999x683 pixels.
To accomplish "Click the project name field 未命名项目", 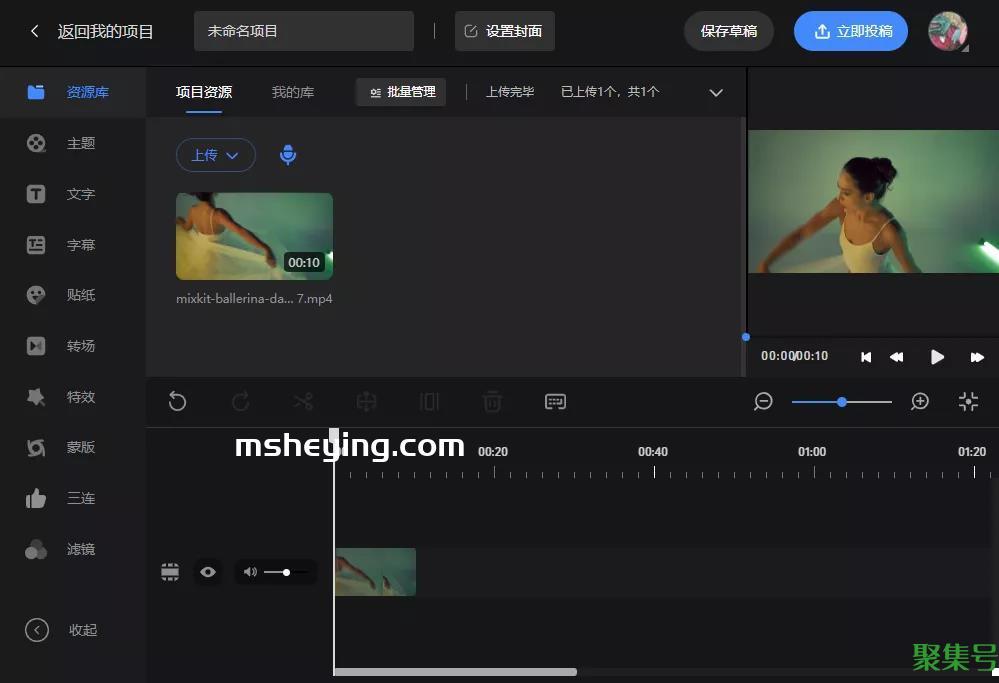I will [x=304, y=31].
